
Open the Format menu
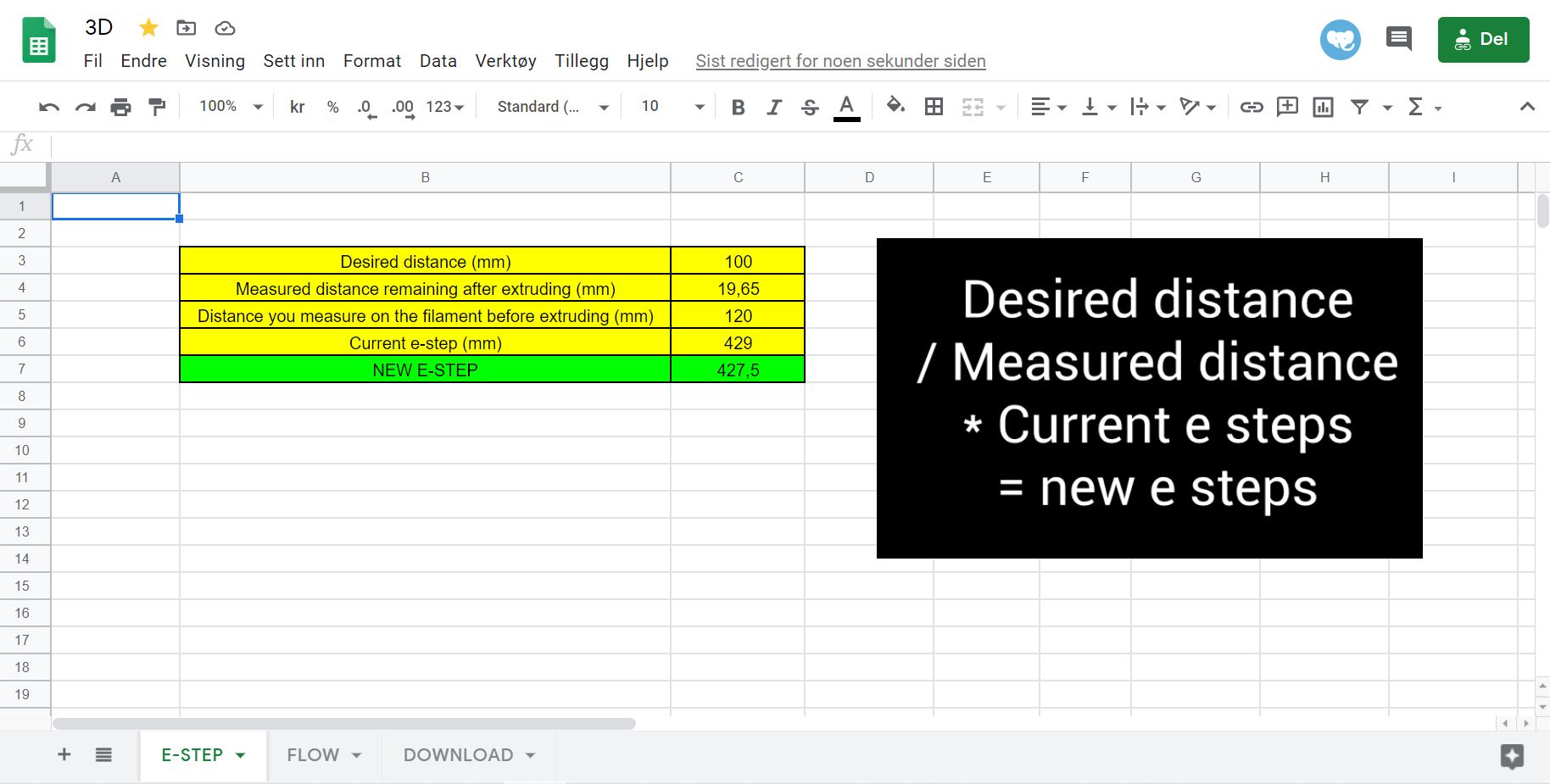(372, 61)
